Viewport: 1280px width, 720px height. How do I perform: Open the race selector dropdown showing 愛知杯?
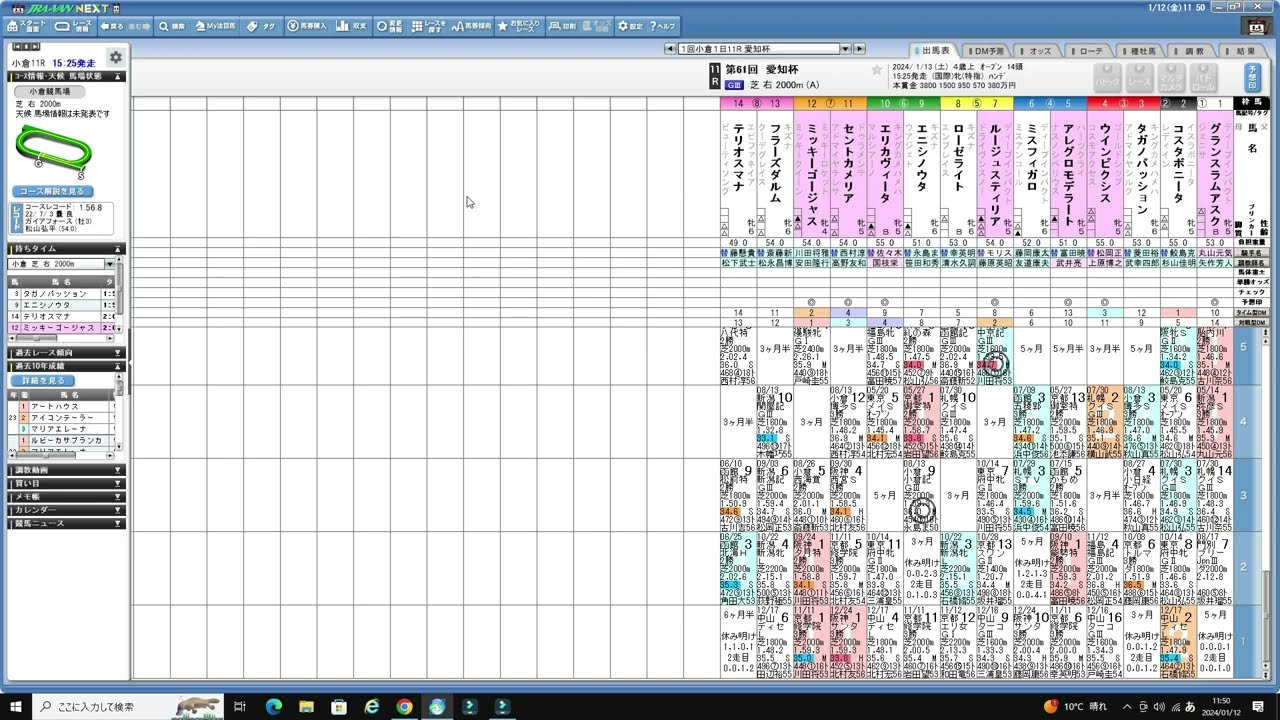[843, 46]
